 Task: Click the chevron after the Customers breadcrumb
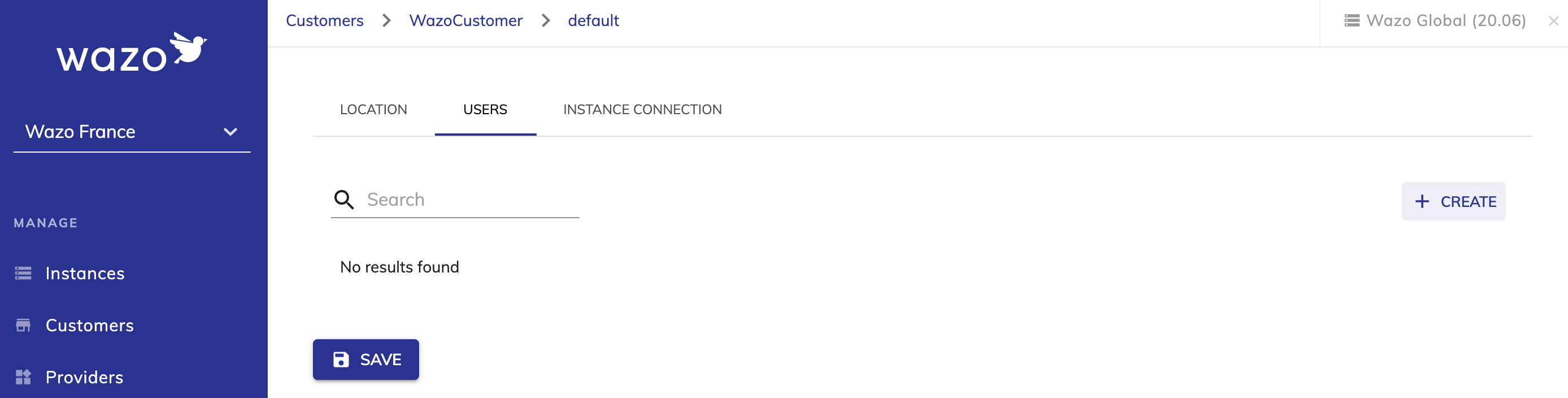pyautogui.click(x=386, y=21)
